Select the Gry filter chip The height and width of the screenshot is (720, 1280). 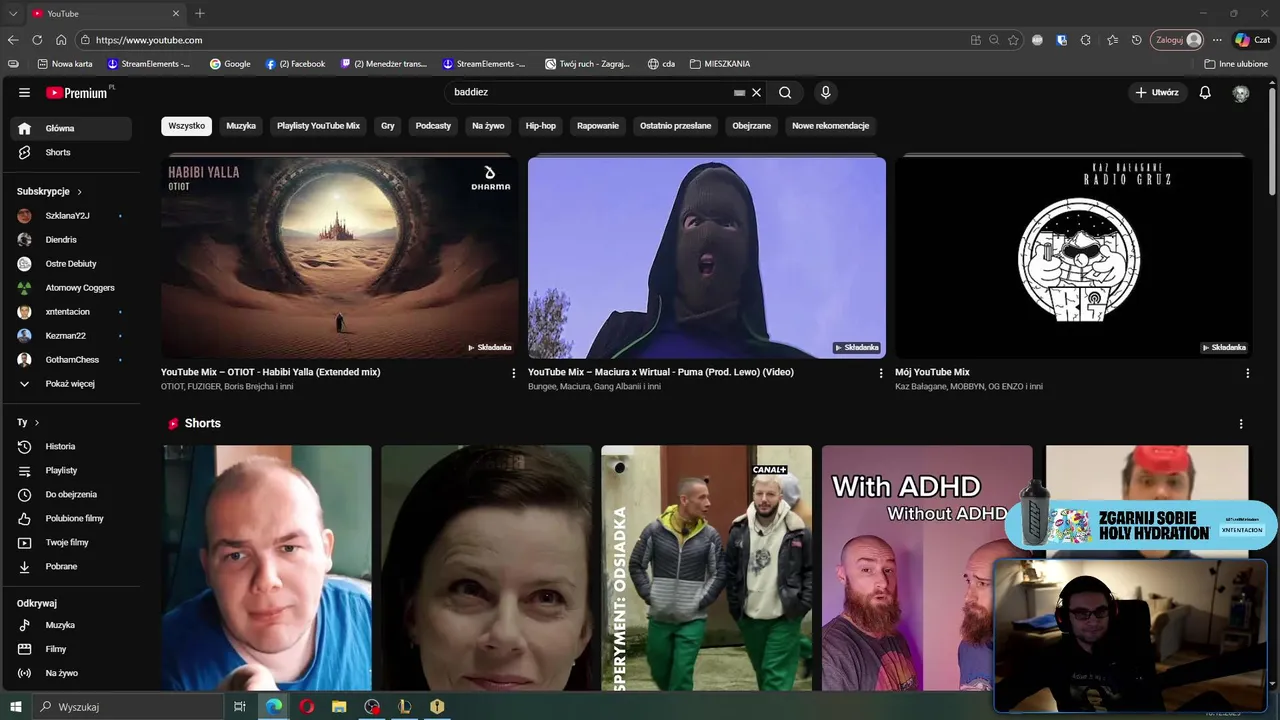388,126
